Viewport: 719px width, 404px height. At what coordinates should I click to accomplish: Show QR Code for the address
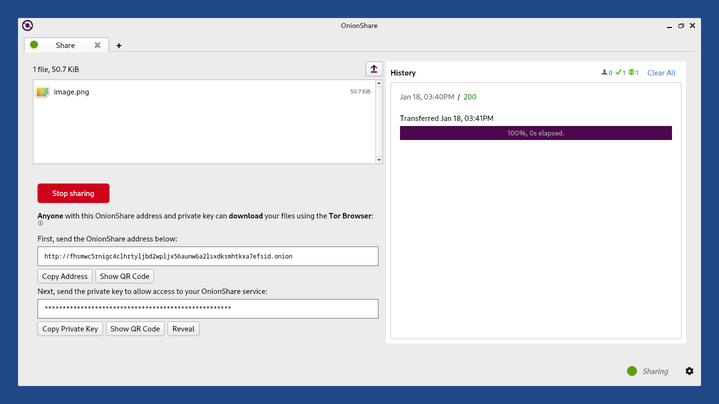pyautogui.click(x=124, y=276)
